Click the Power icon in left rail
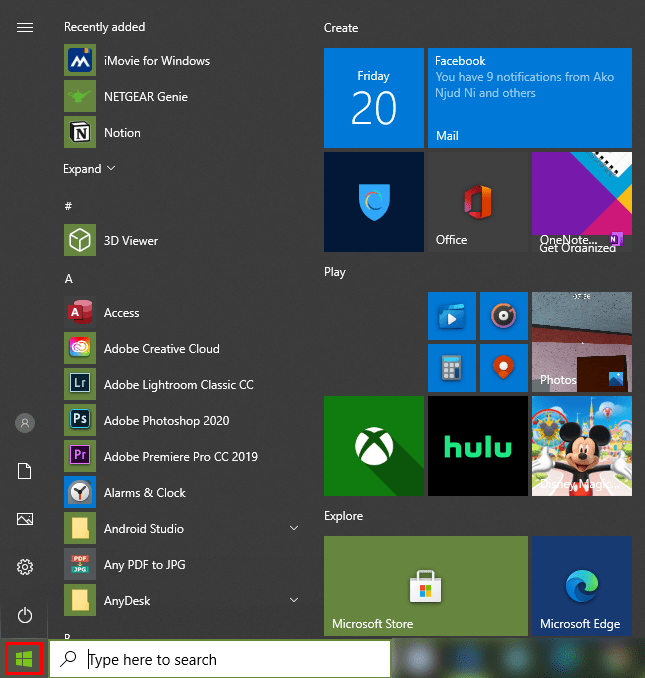Image resolution: width=645 pixels, height=678 pixels. click(x=25, y=615)
